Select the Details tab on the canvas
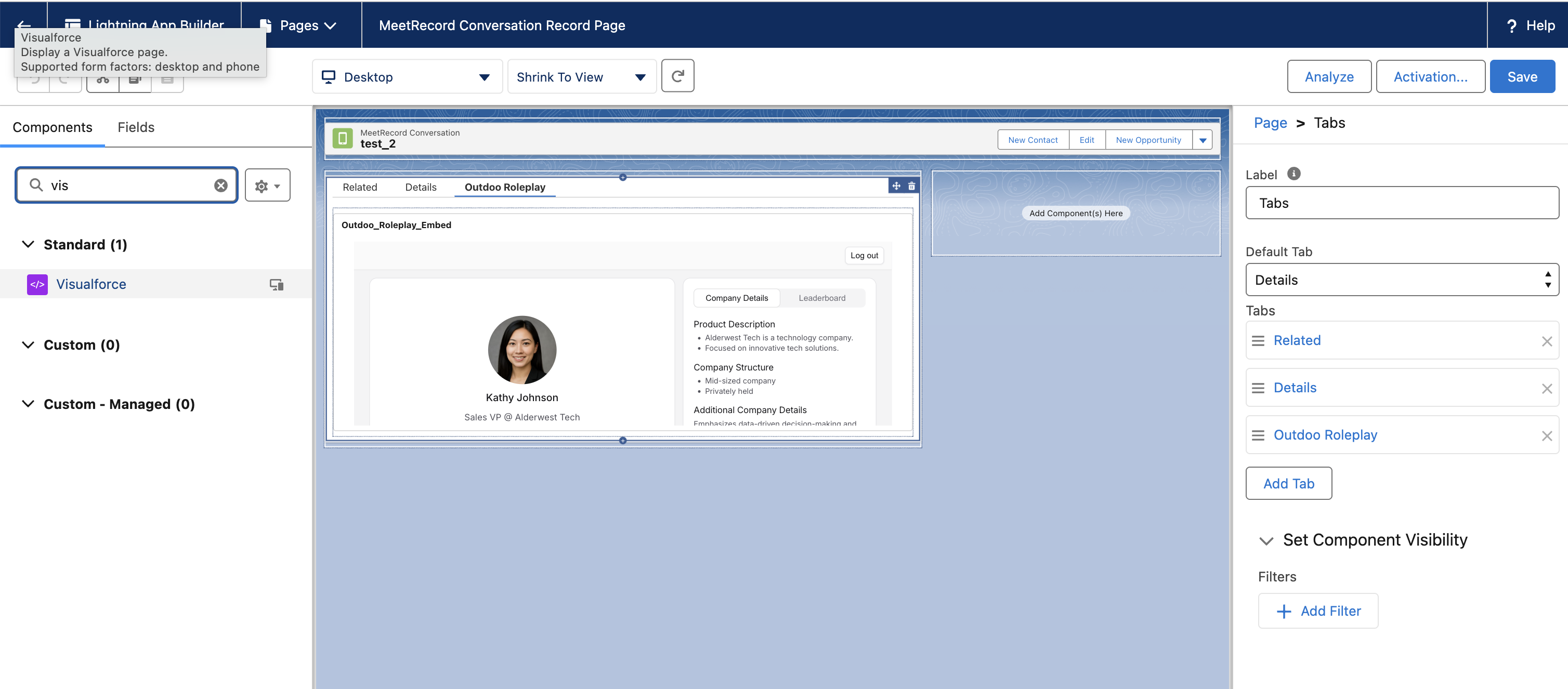 421,187
